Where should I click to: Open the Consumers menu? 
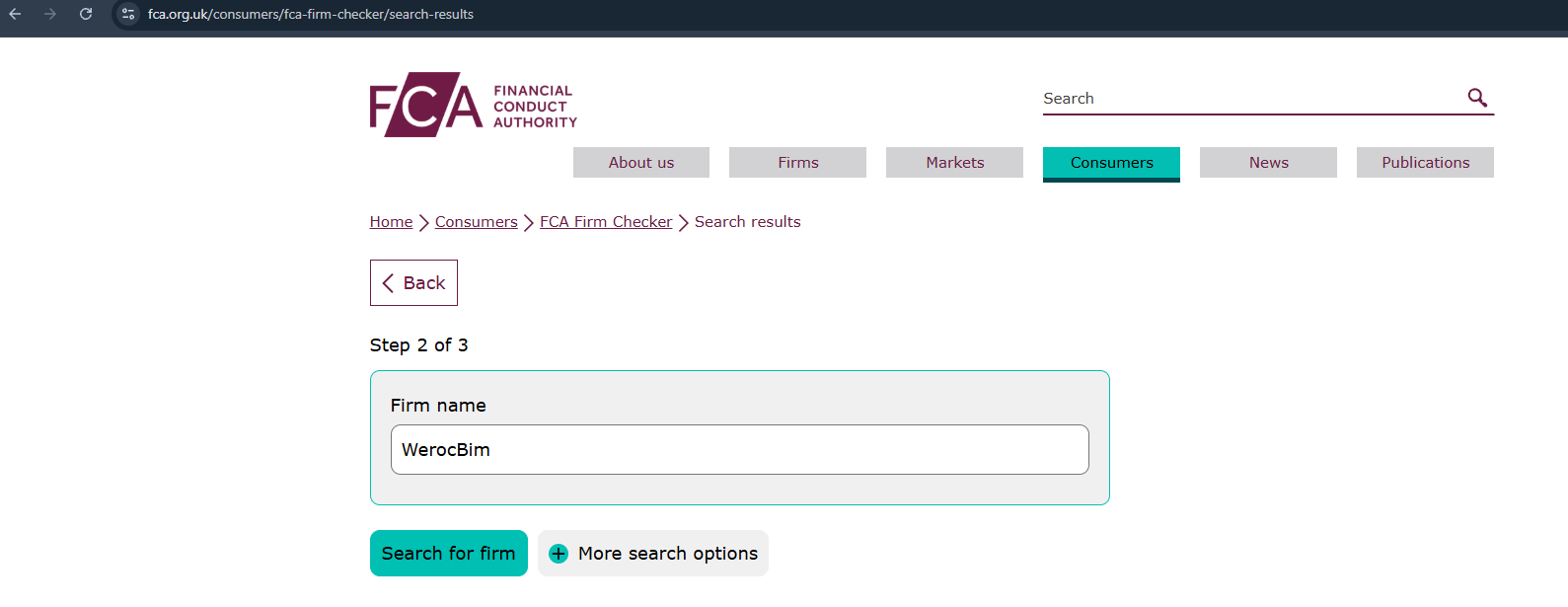click(x=1111, y=164)
